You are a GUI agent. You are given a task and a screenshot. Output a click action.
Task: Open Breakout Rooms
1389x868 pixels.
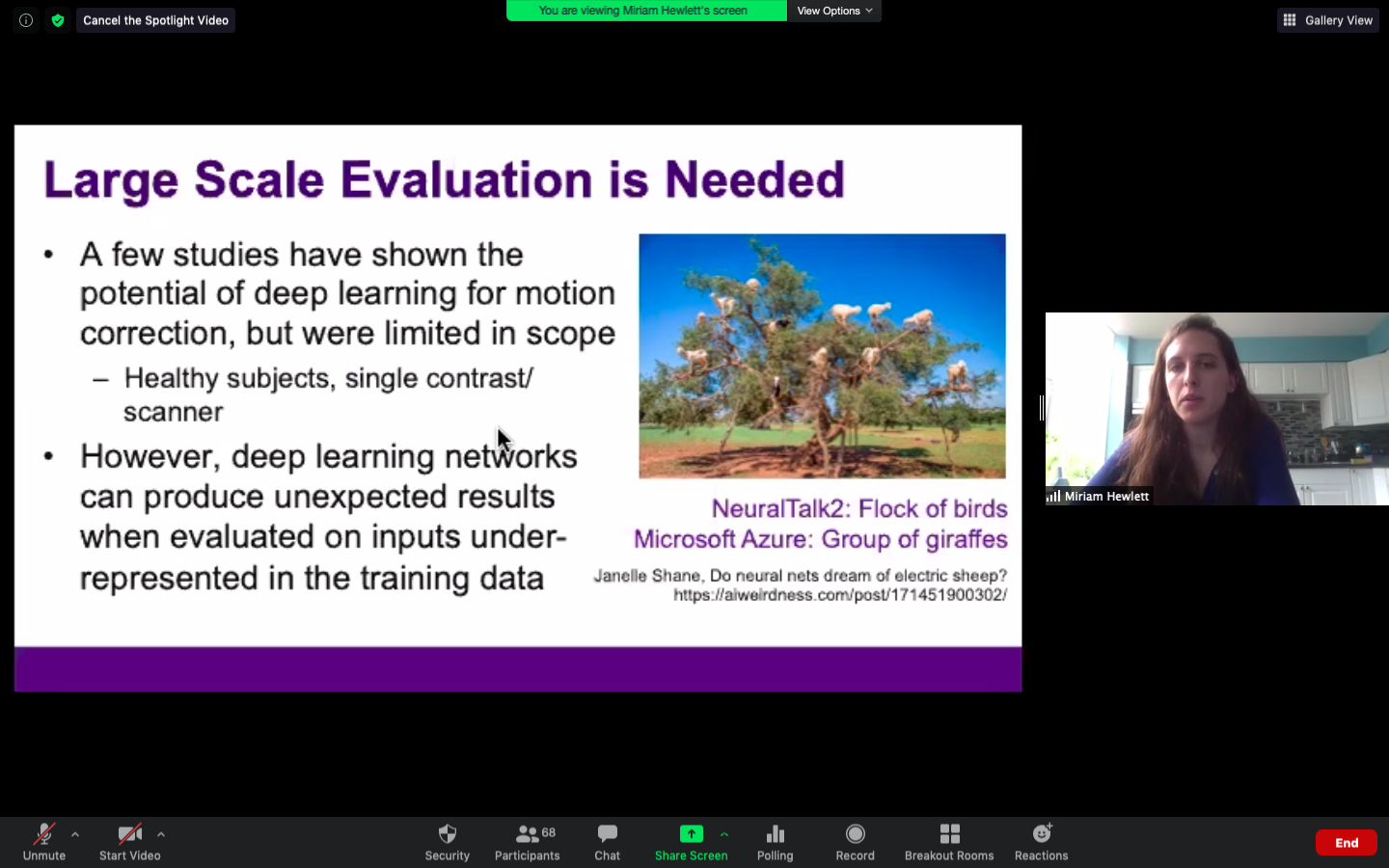949,841
